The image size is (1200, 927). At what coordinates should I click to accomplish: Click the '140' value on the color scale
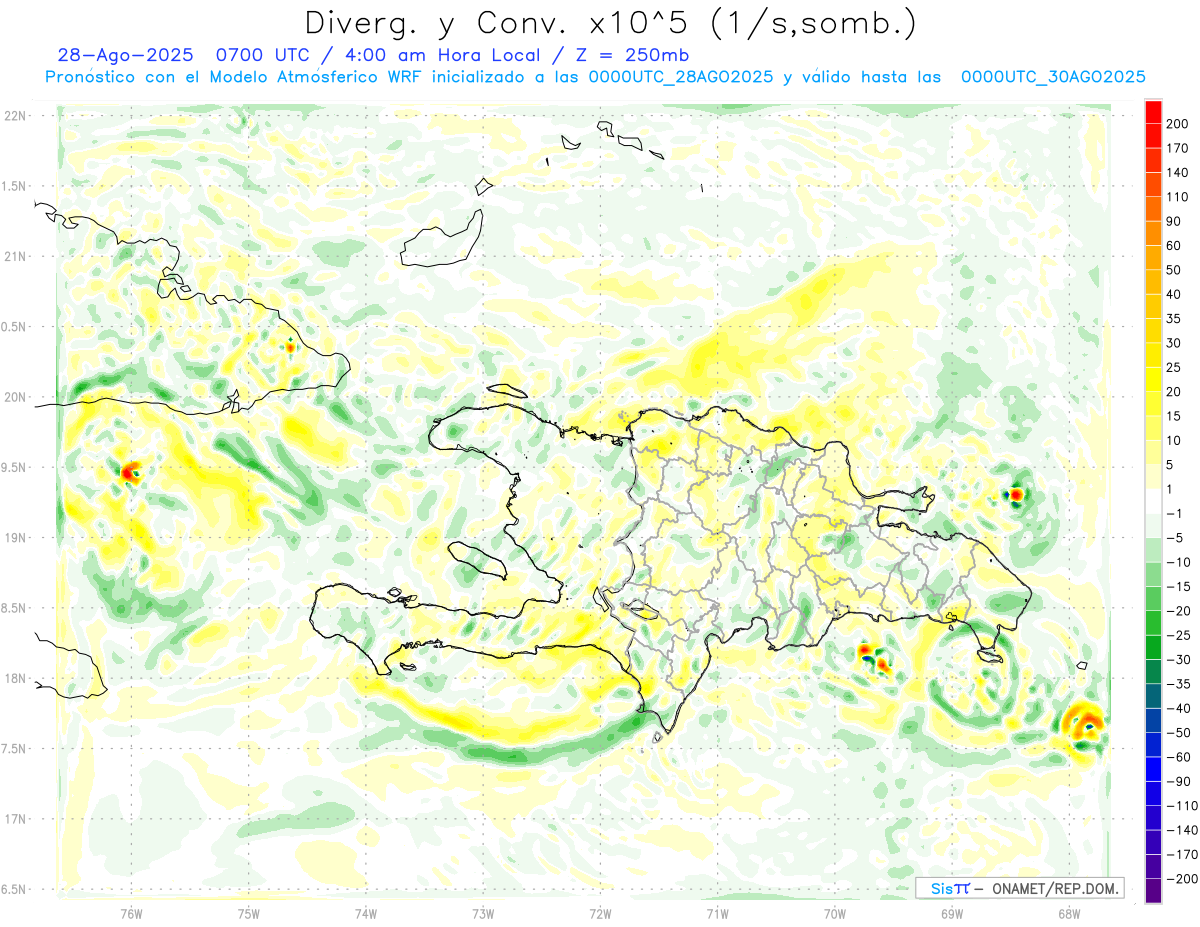pyautogui.click(x=1179, y=172)
